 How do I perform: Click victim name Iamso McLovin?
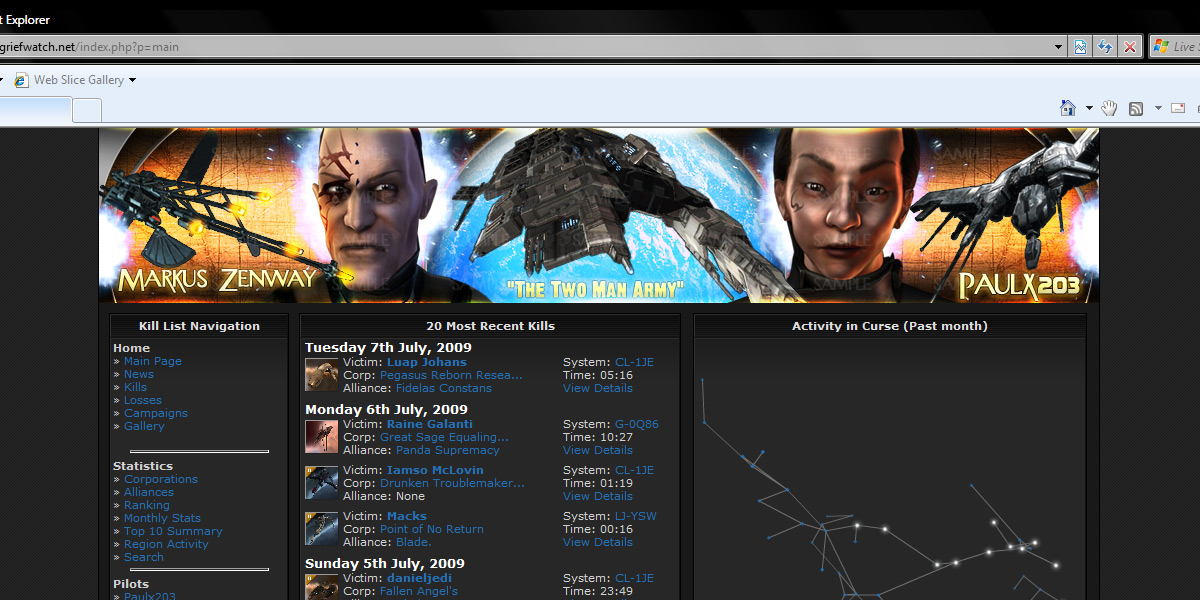click(x=435, y=470)
